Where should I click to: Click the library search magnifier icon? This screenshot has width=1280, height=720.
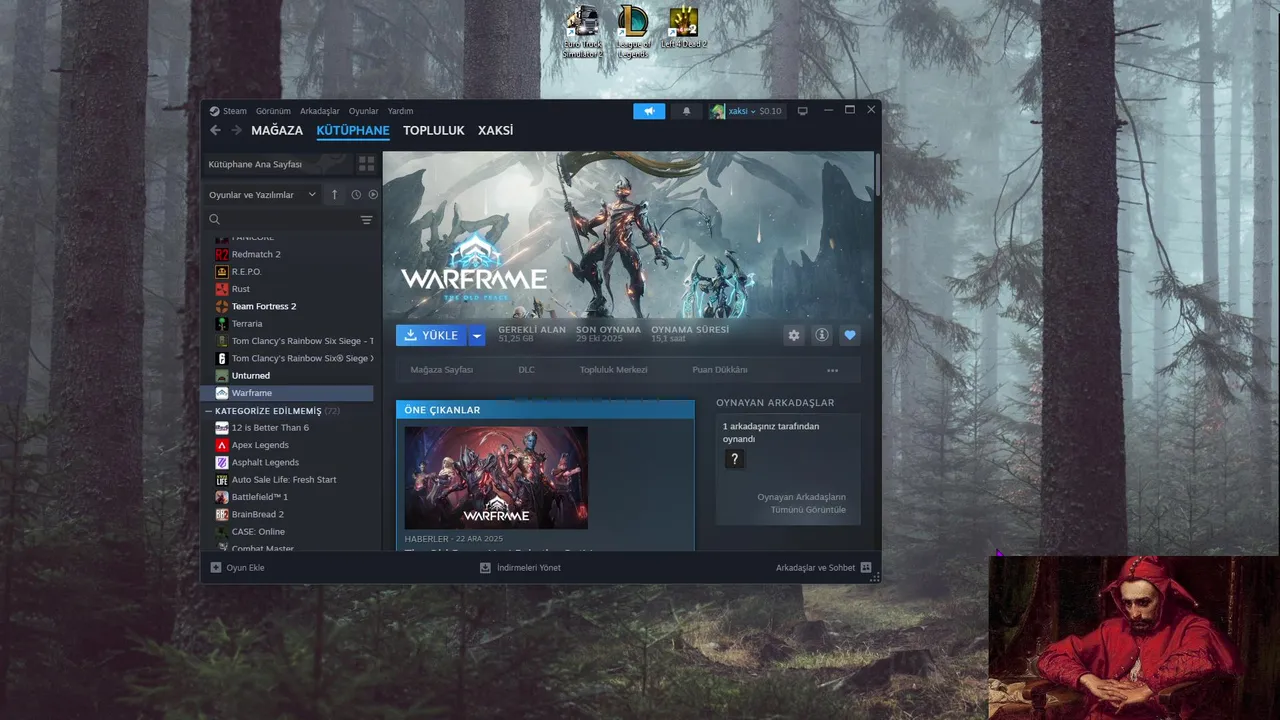click(x=214, y=220)
